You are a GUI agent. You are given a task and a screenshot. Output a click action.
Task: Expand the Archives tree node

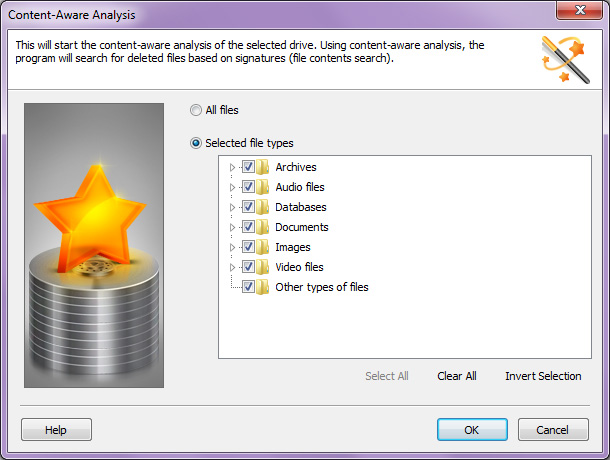[x=232, y=167]
